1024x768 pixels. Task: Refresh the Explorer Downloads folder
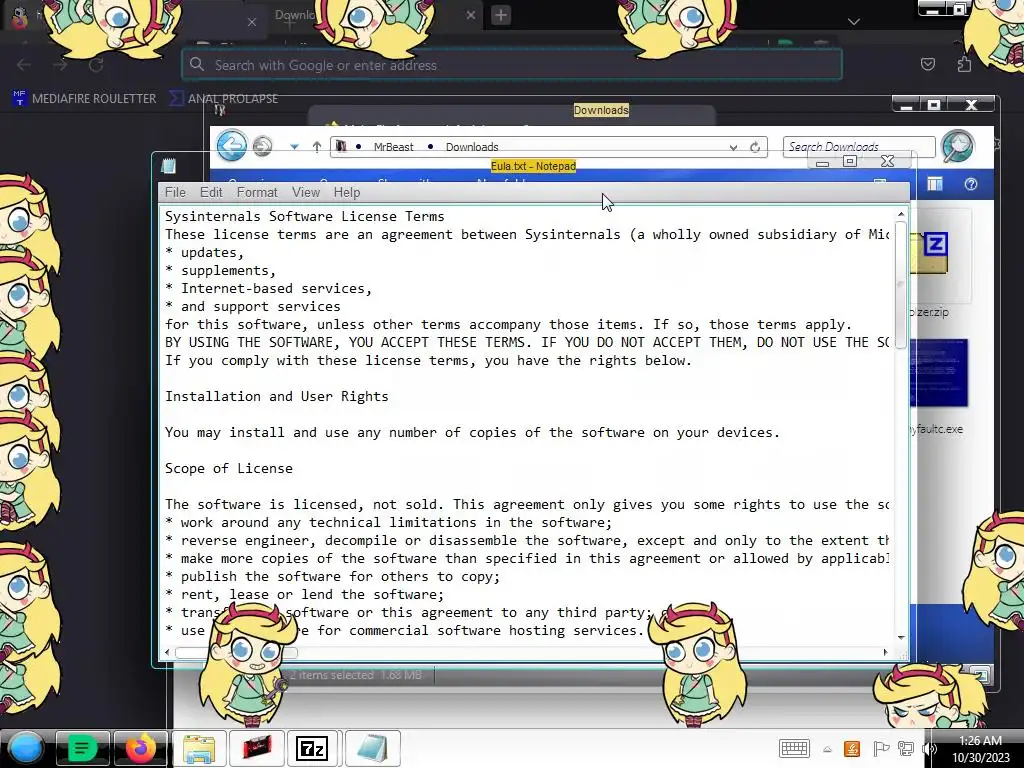[x=755, y=148]
